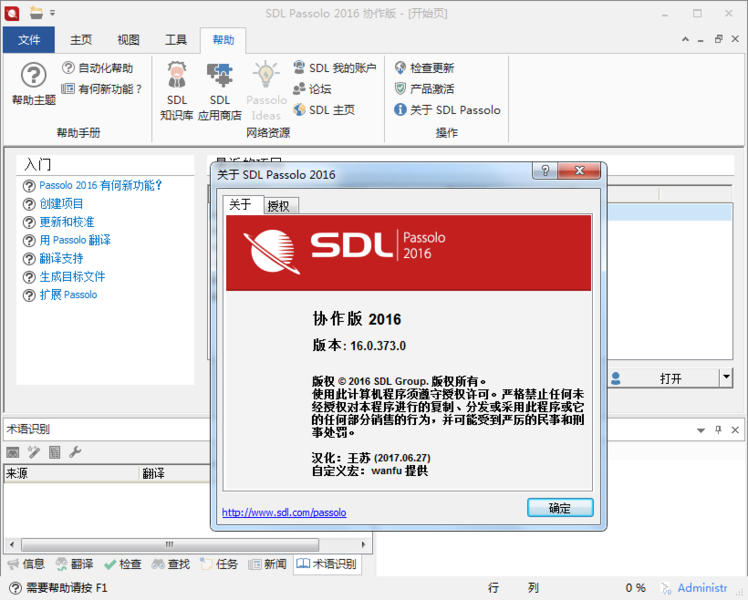Open the quick access toolbar dropdown arrow
Image resolution: width=748 pixels, height=600 pixels.
(x=52, y=13)
